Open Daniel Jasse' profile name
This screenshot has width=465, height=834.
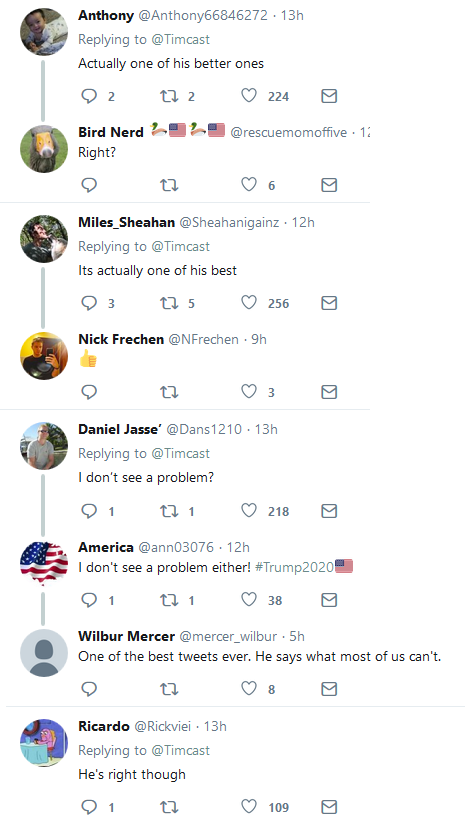coord(120,429)
